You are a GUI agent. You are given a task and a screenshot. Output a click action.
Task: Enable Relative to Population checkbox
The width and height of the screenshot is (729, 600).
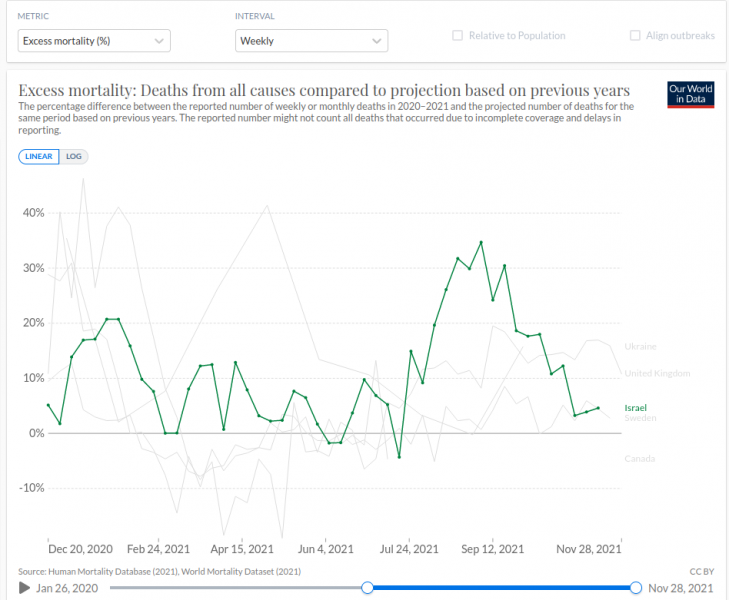458,36
